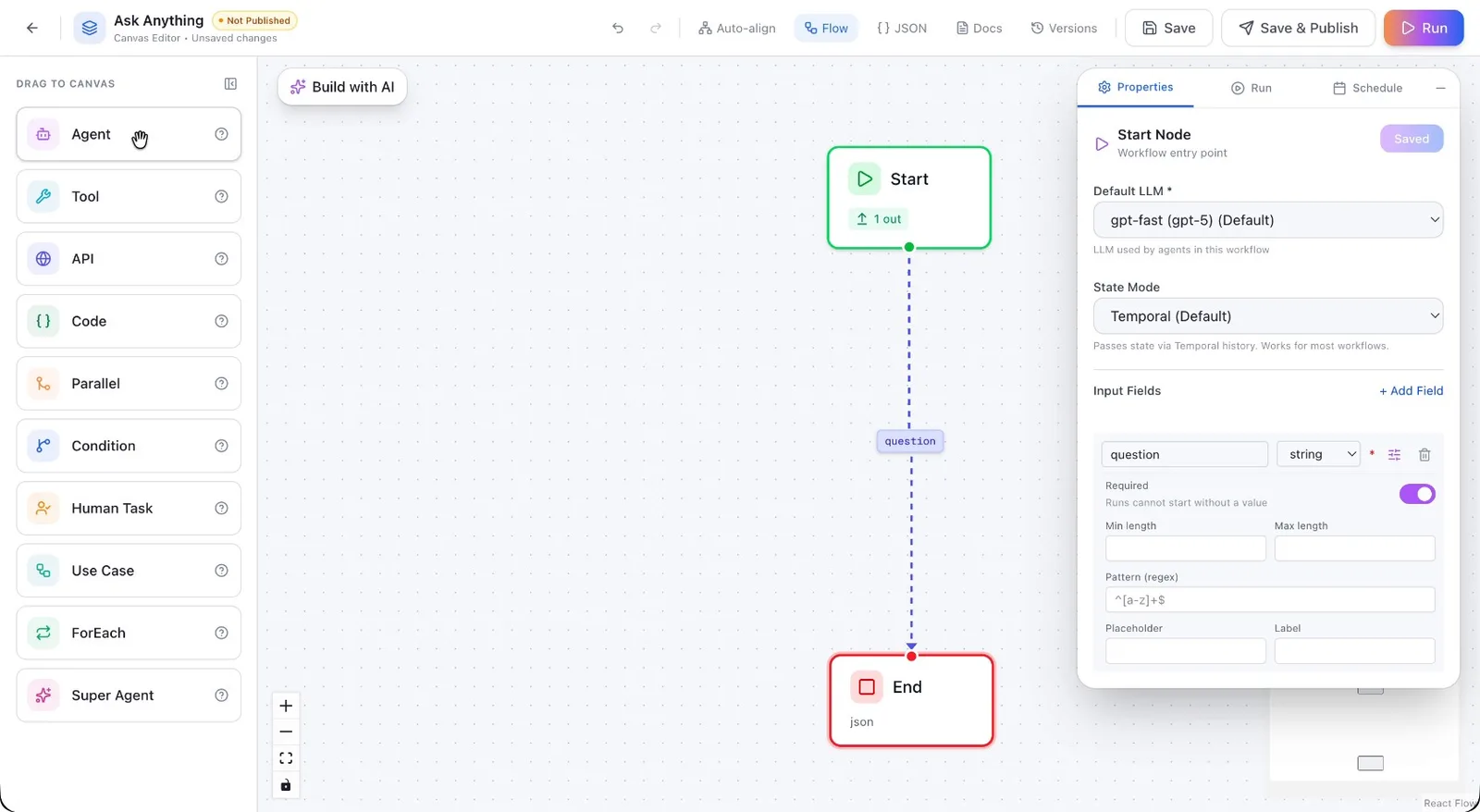
Task: Open the State Mode dropdown
Action: tap(1268, 316)
